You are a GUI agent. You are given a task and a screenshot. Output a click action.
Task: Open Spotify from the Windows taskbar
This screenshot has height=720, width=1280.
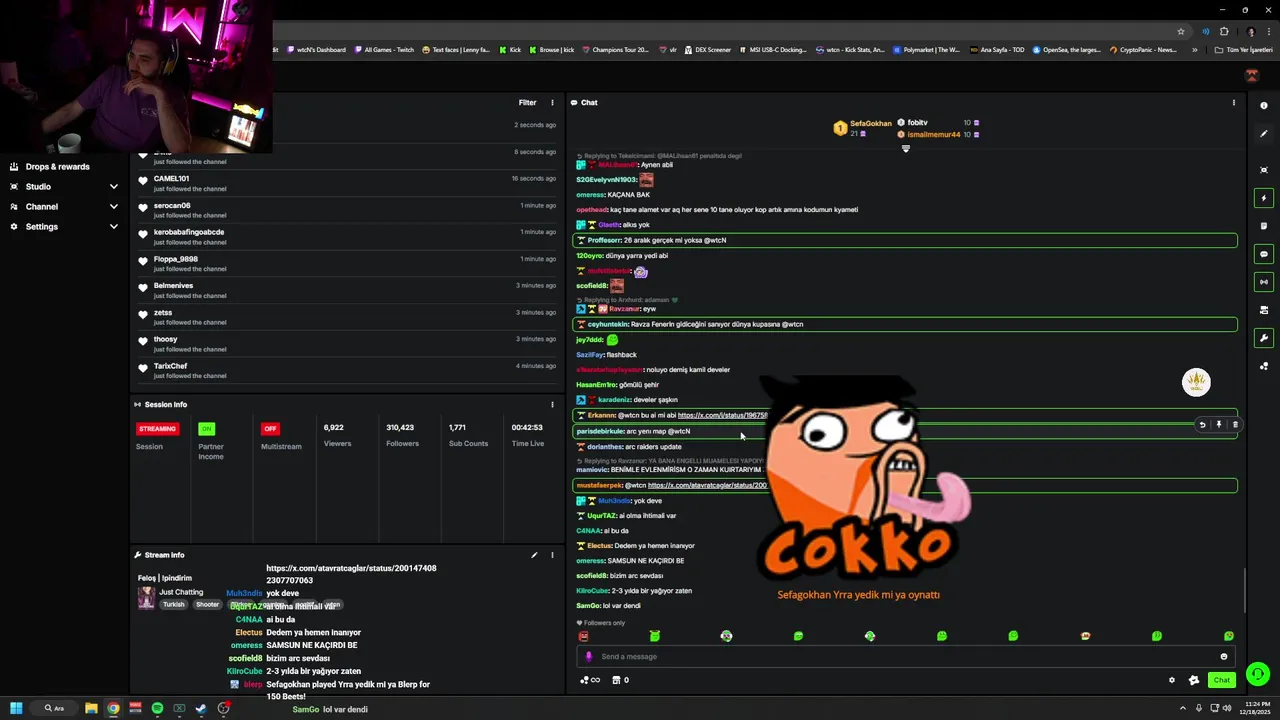(x=157, y=708)
